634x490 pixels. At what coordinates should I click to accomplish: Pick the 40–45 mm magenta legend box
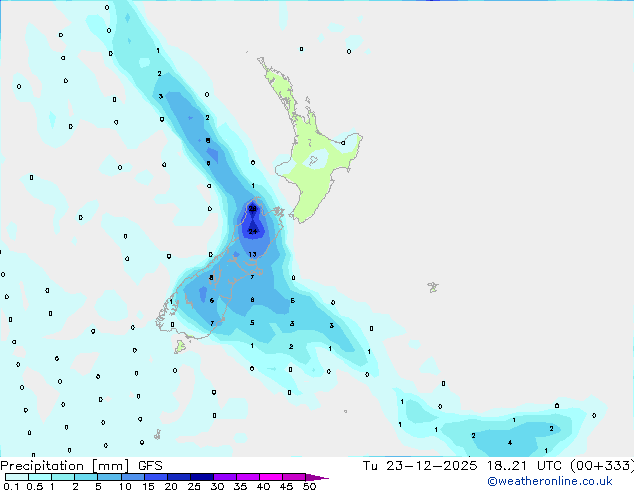(271, 477)
